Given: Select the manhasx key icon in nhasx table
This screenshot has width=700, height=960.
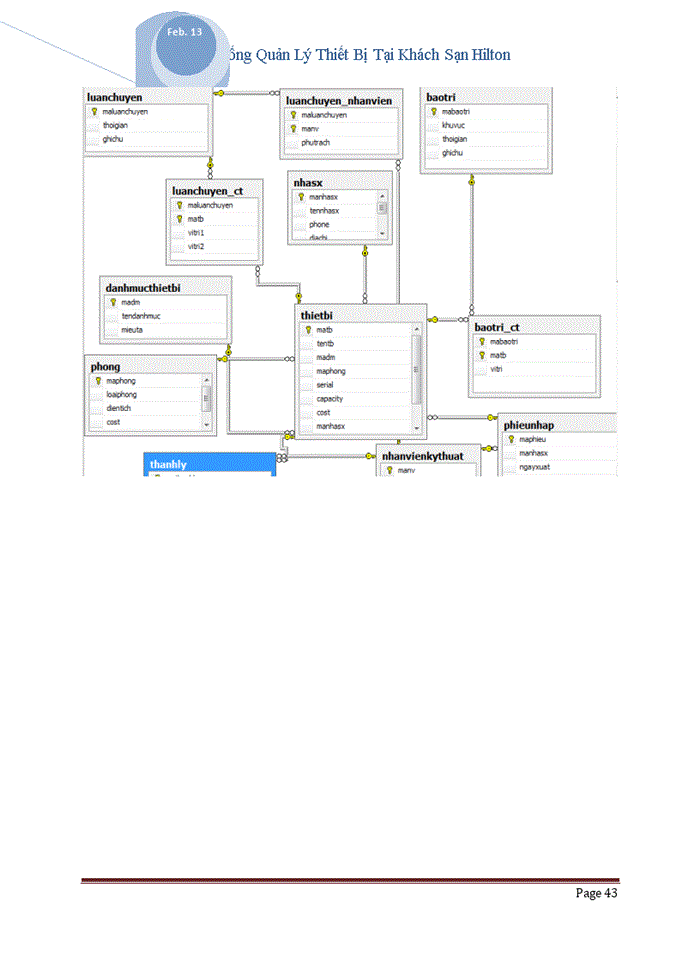Looking at the screenshot, I should pyautogui.click(x=300, y=197).
